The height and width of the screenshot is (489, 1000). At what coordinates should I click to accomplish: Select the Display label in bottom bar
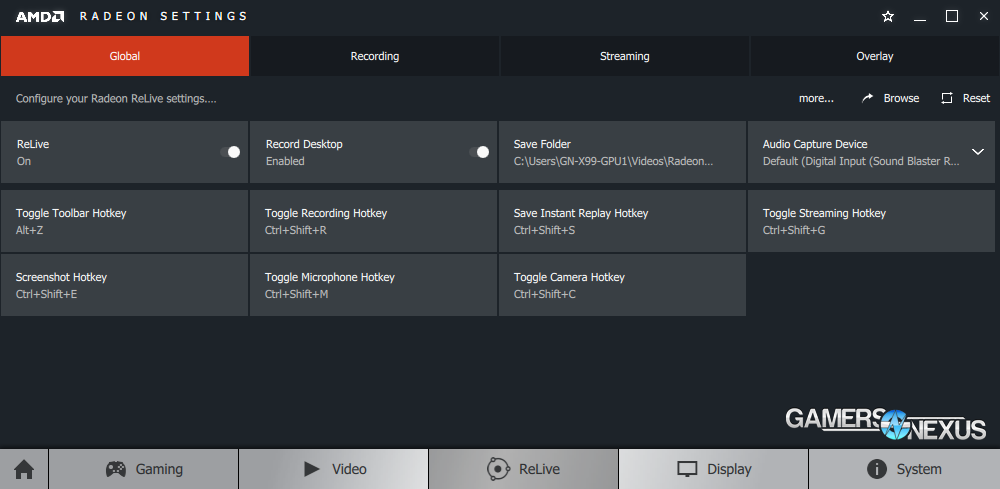[x=729, y=470]
